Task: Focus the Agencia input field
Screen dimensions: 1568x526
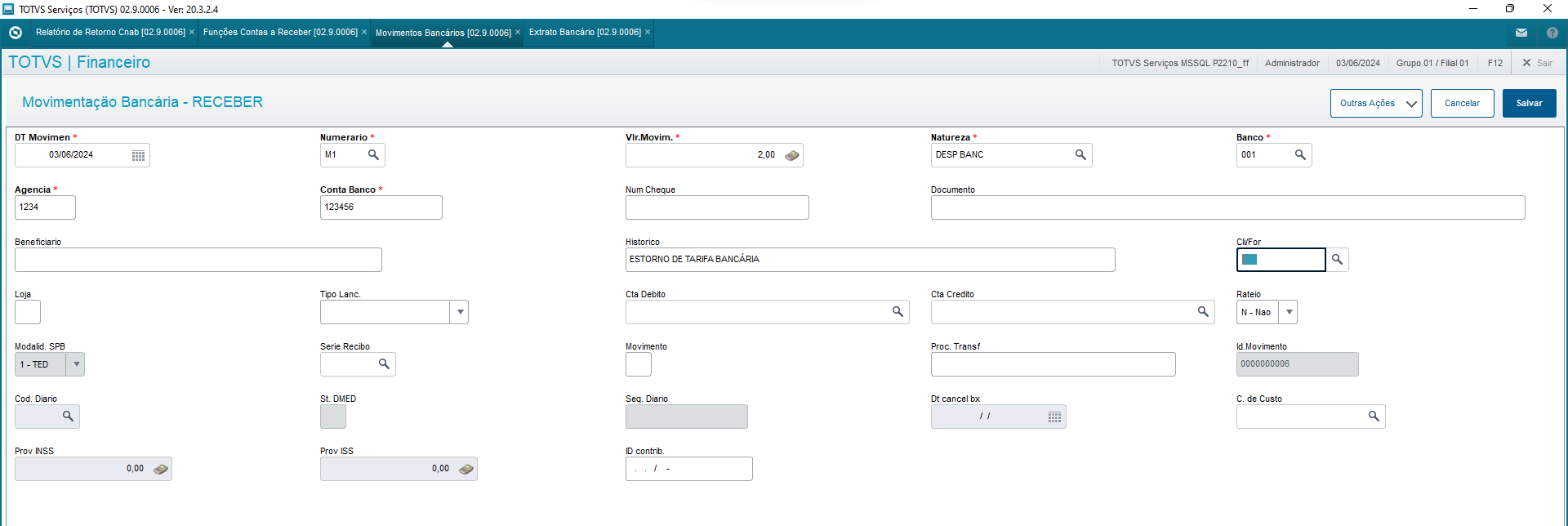Action: coord(45,207)
